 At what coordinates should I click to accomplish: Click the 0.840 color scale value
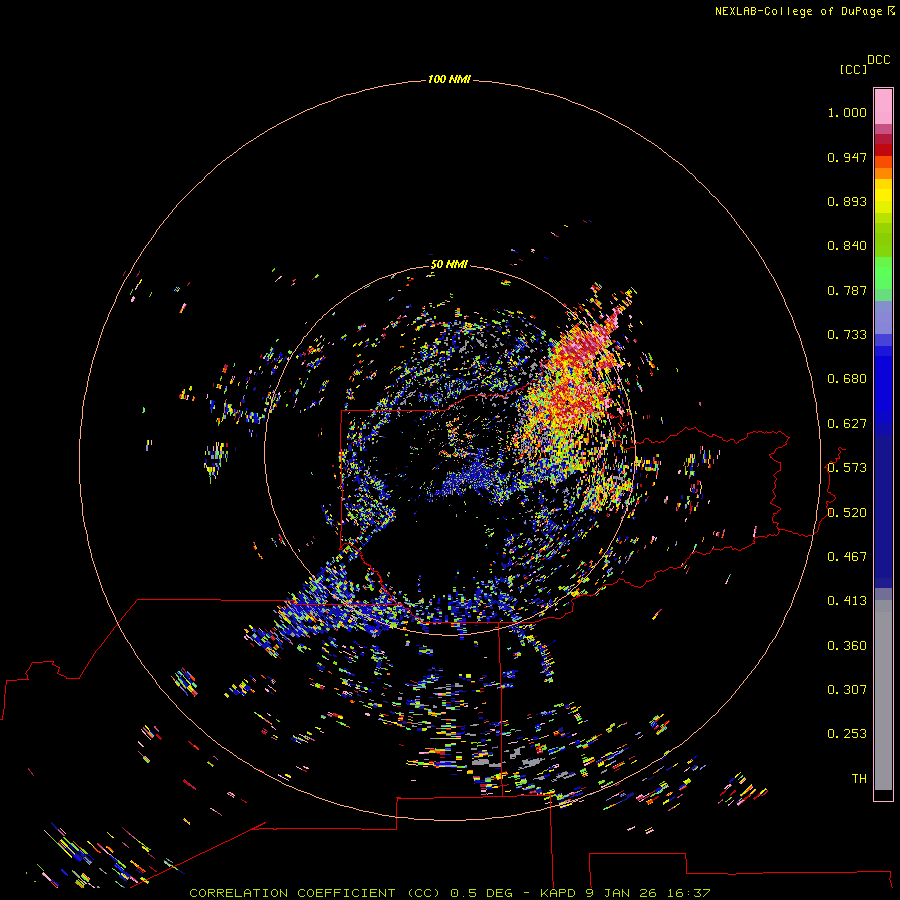pos(847,246)
